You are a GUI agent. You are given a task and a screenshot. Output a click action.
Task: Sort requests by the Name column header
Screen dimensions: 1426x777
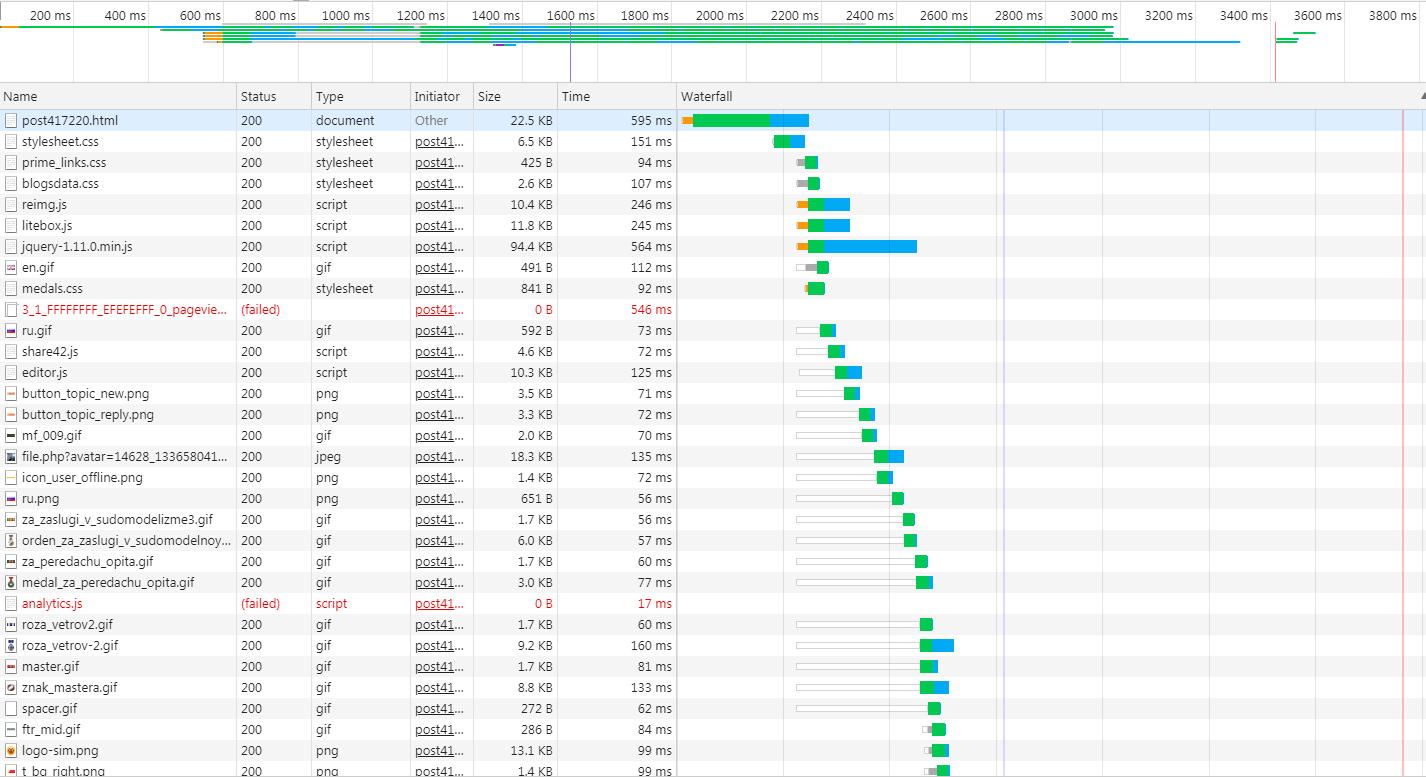118,96
